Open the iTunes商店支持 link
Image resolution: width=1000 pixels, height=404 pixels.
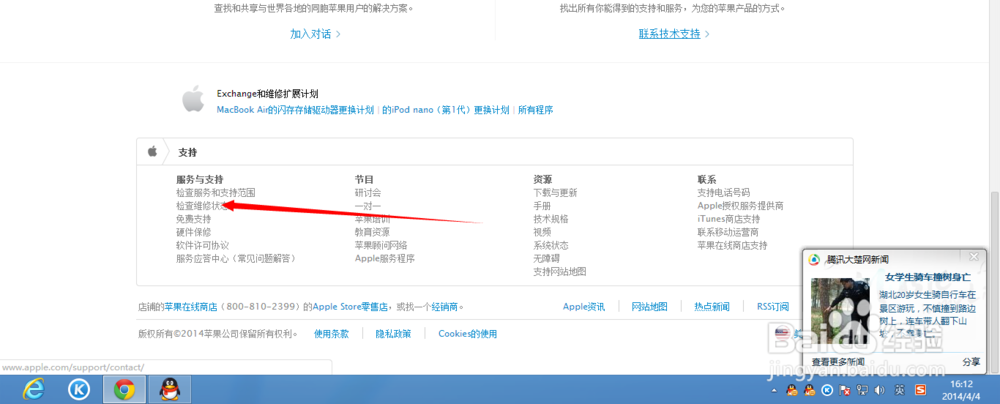point(729,219)
